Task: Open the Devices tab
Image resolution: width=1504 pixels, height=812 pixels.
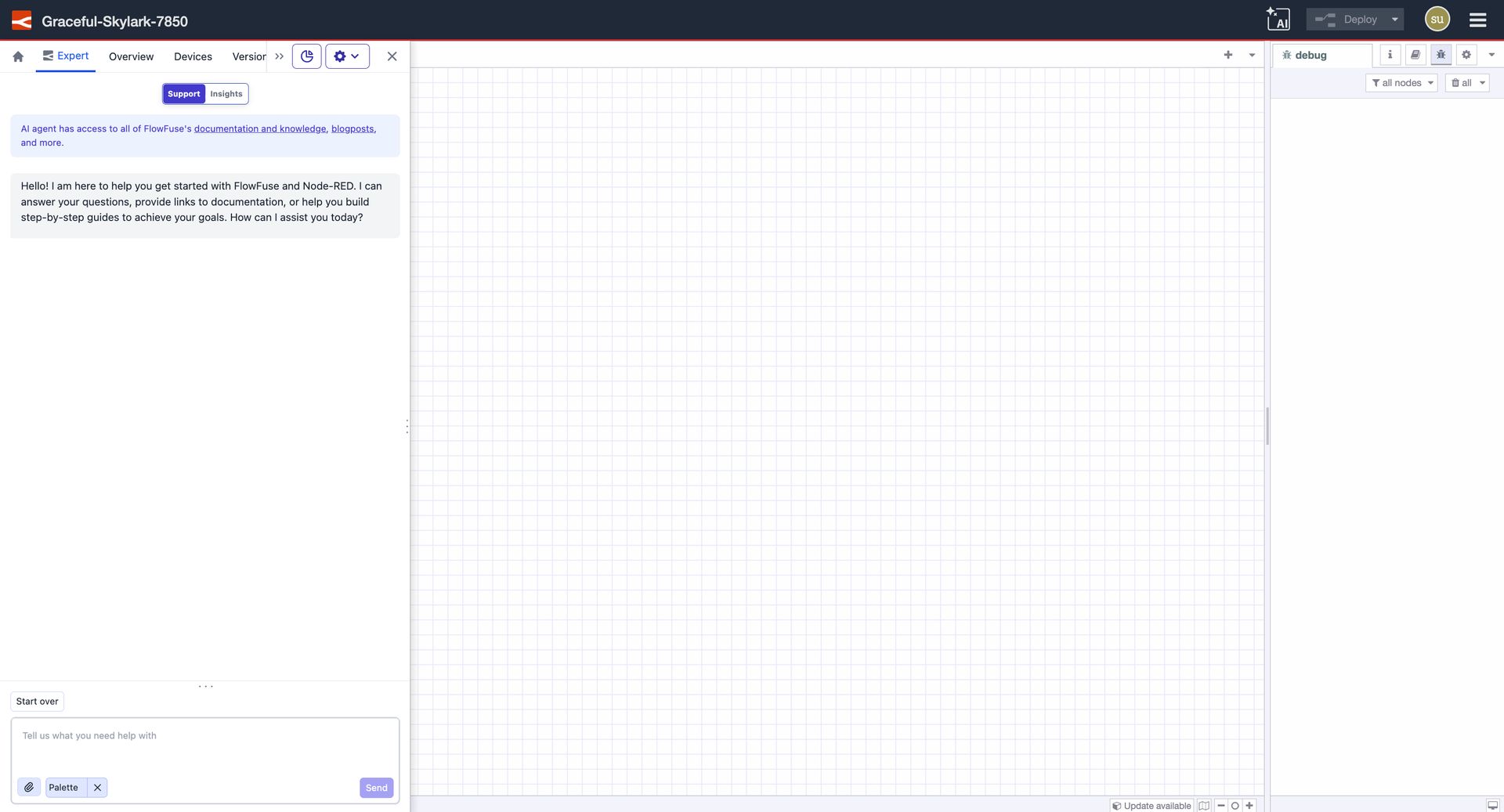Action: (x=193, y=56)
